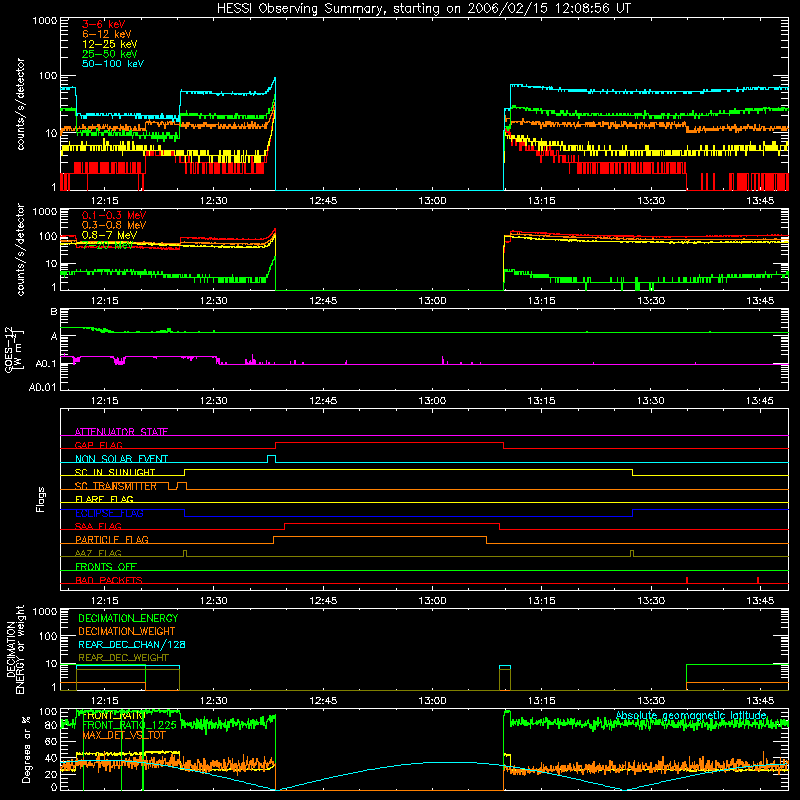Click 13:30 tick under the GOES-12 plot
Image resolution: width=800 pixels, height=800 pixels.
(x=651, y=401)
